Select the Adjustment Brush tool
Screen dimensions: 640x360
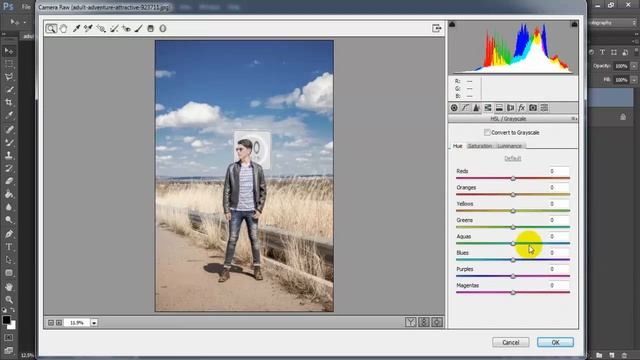coord(138,29)
